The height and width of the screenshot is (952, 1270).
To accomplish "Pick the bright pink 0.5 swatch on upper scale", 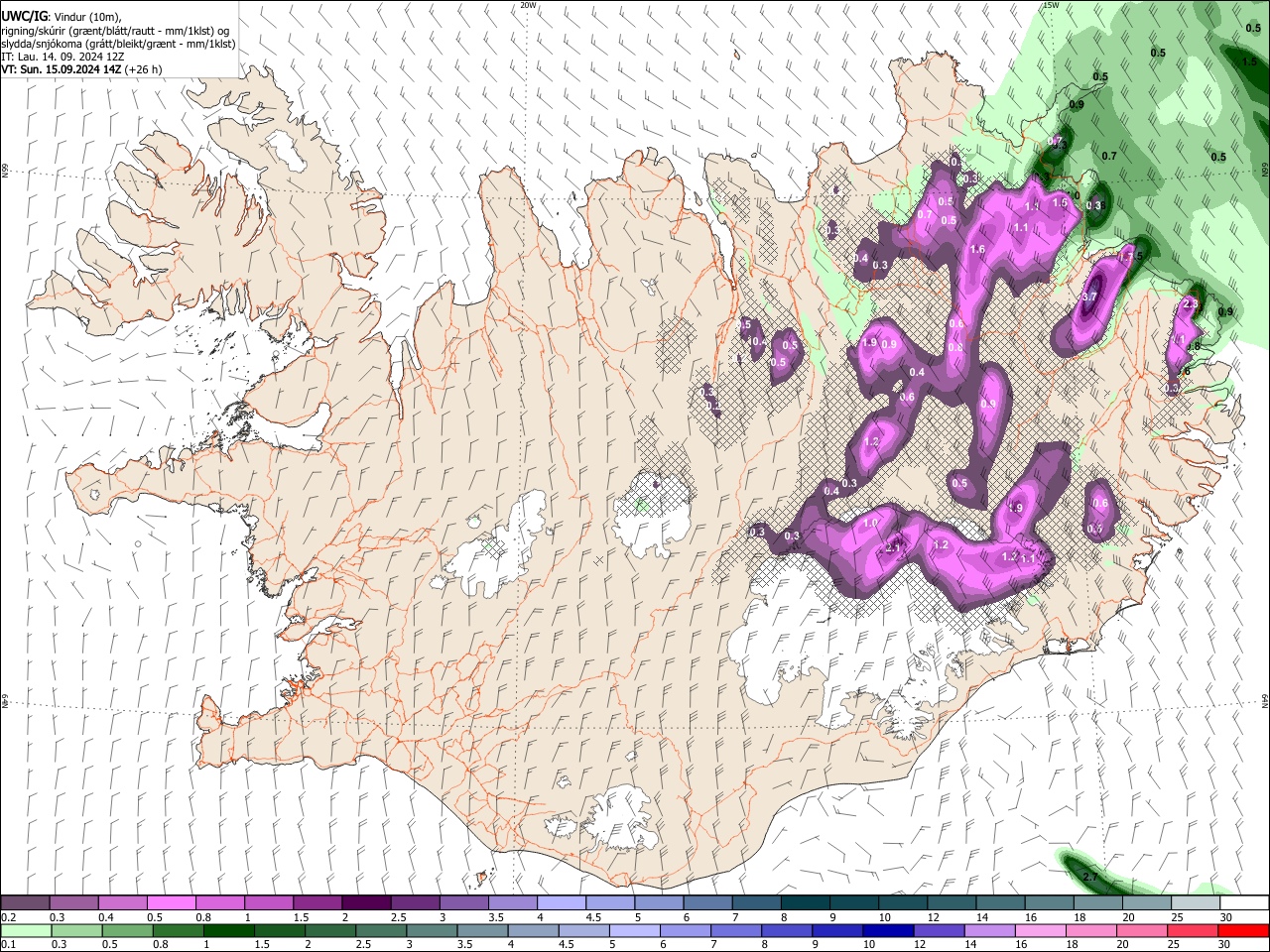I will click(x=171, y=902).
